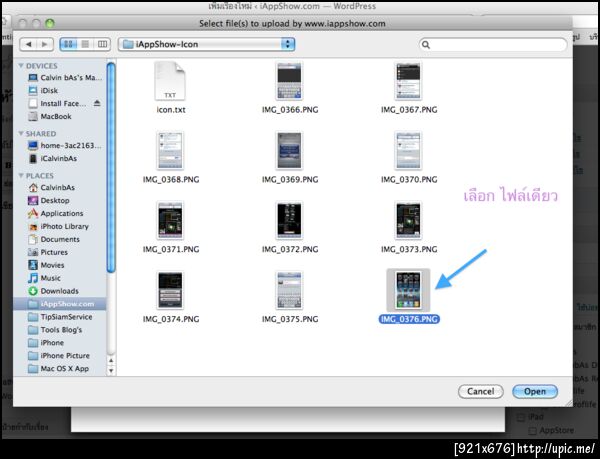Open CalvinbAs home folder

[x=51, y=187]
